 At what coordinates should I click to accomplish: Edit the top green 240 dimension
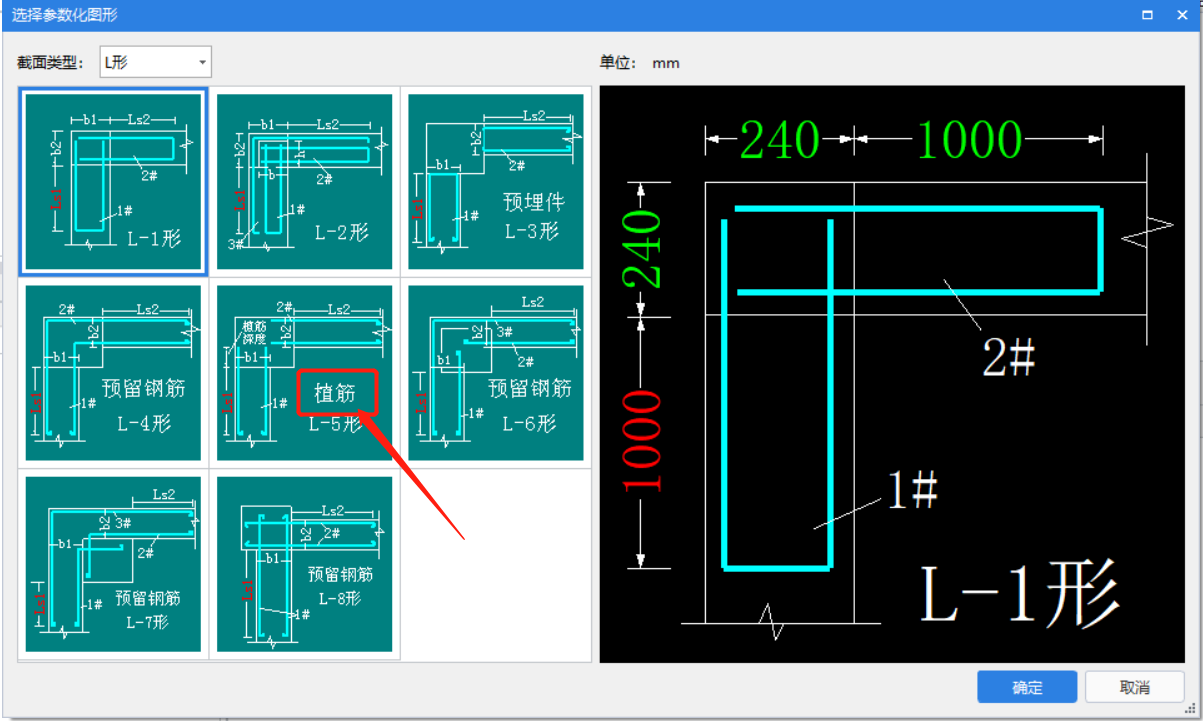pyautogui.click(x=780, y=140)
